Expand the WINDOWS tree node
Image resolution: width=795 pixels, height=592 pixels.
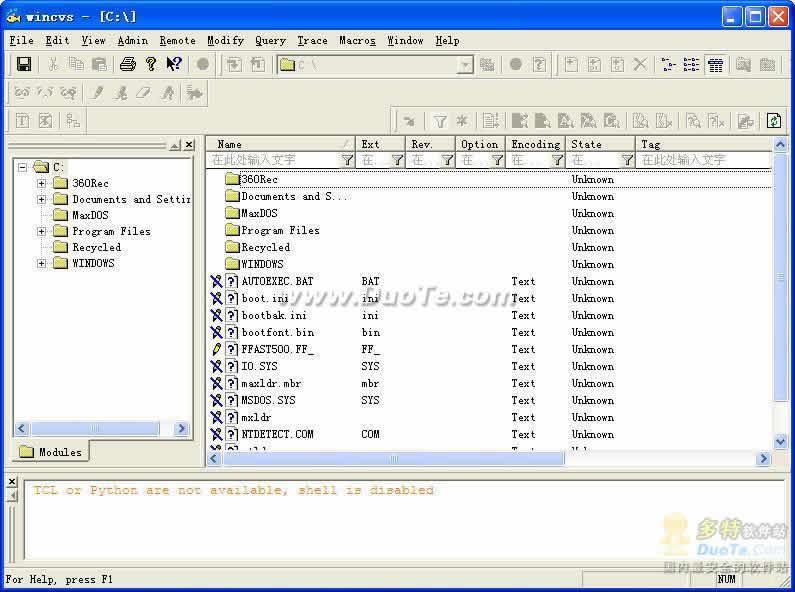click(x=42, y=263)
